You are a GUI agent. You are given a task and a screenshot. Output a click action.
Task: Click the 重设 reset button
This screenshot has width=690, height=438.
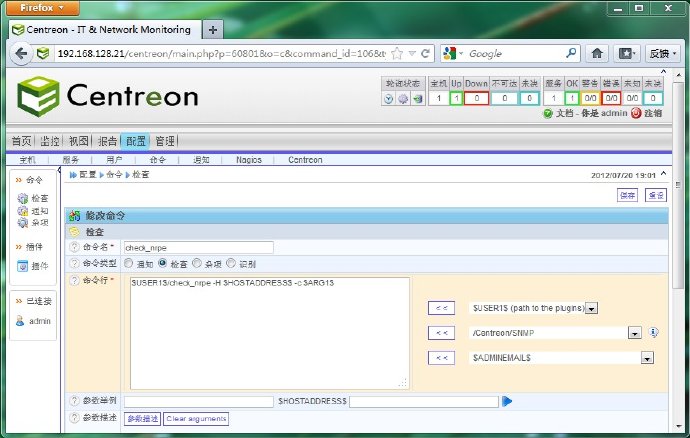656,195
